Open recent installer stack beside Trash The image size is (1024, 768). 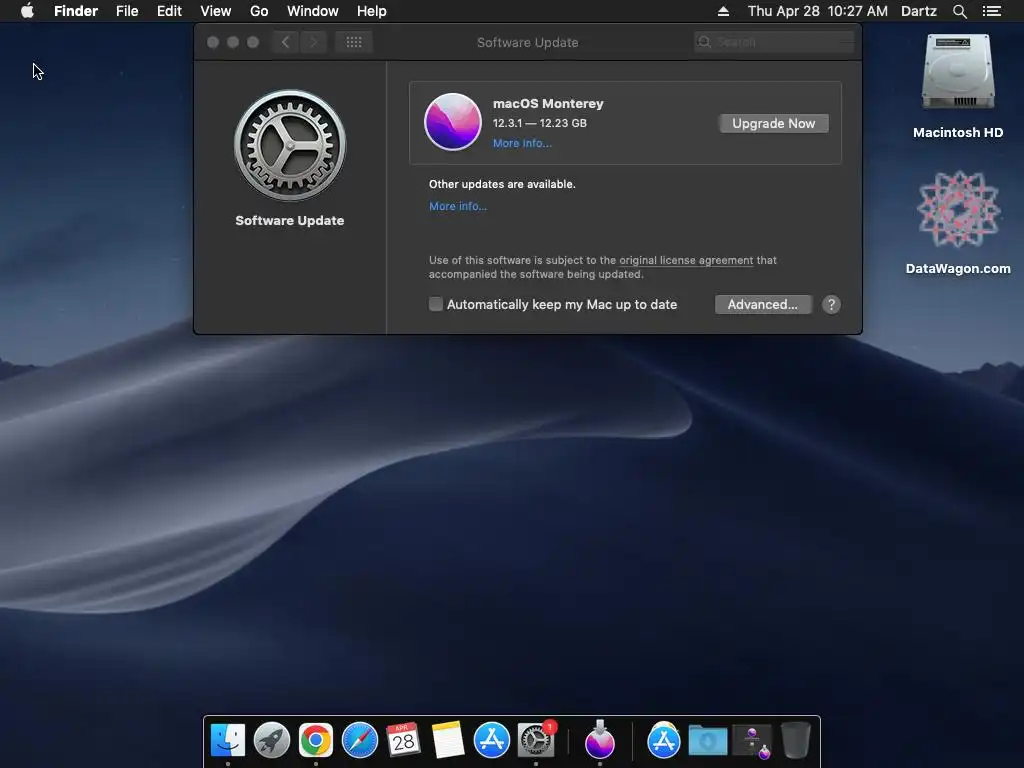(752, 741)
